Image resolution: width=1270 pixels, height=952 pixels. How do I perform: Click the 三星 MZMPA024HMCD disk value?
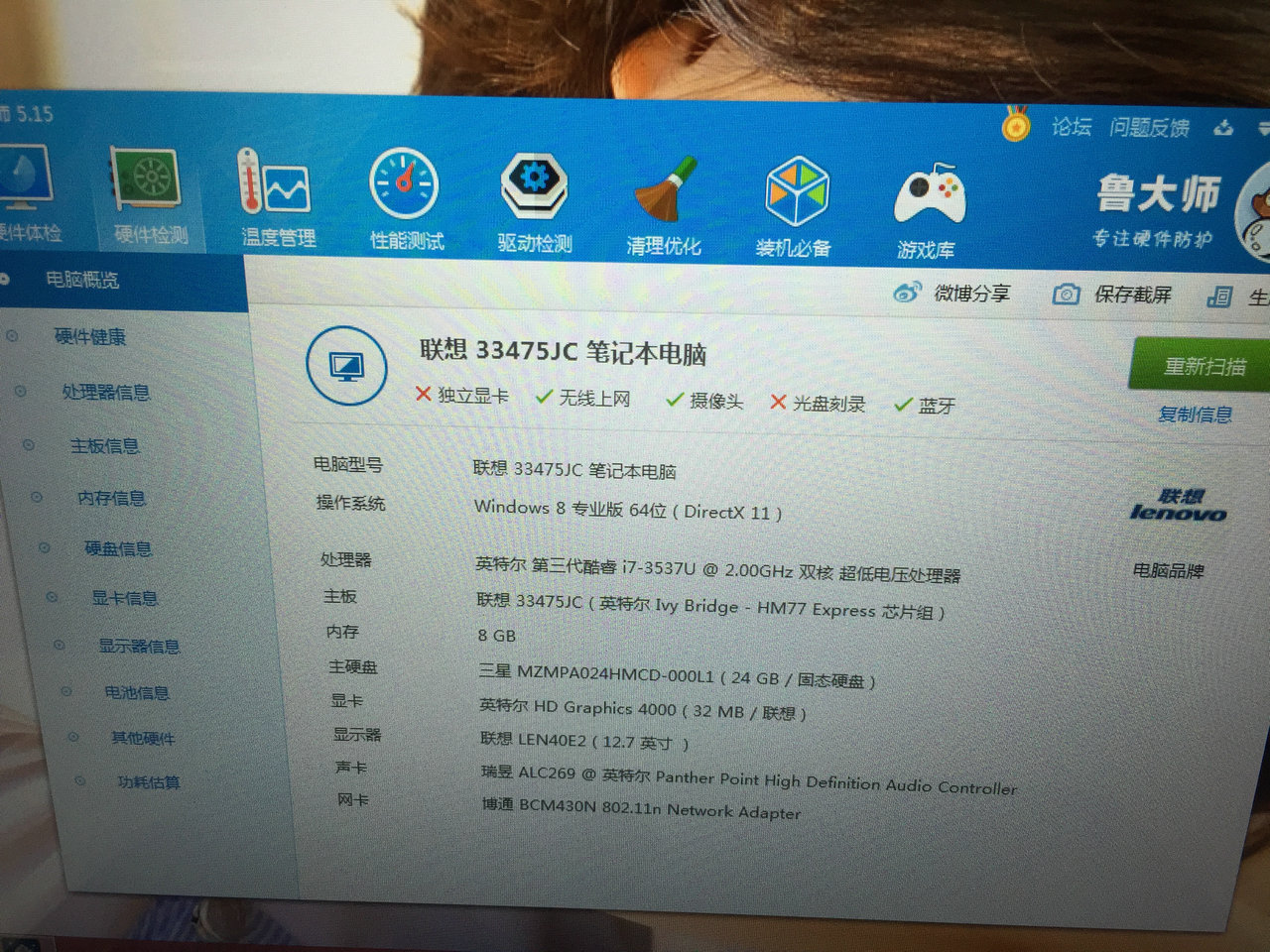pyautogui.click(x=677, y=676)
